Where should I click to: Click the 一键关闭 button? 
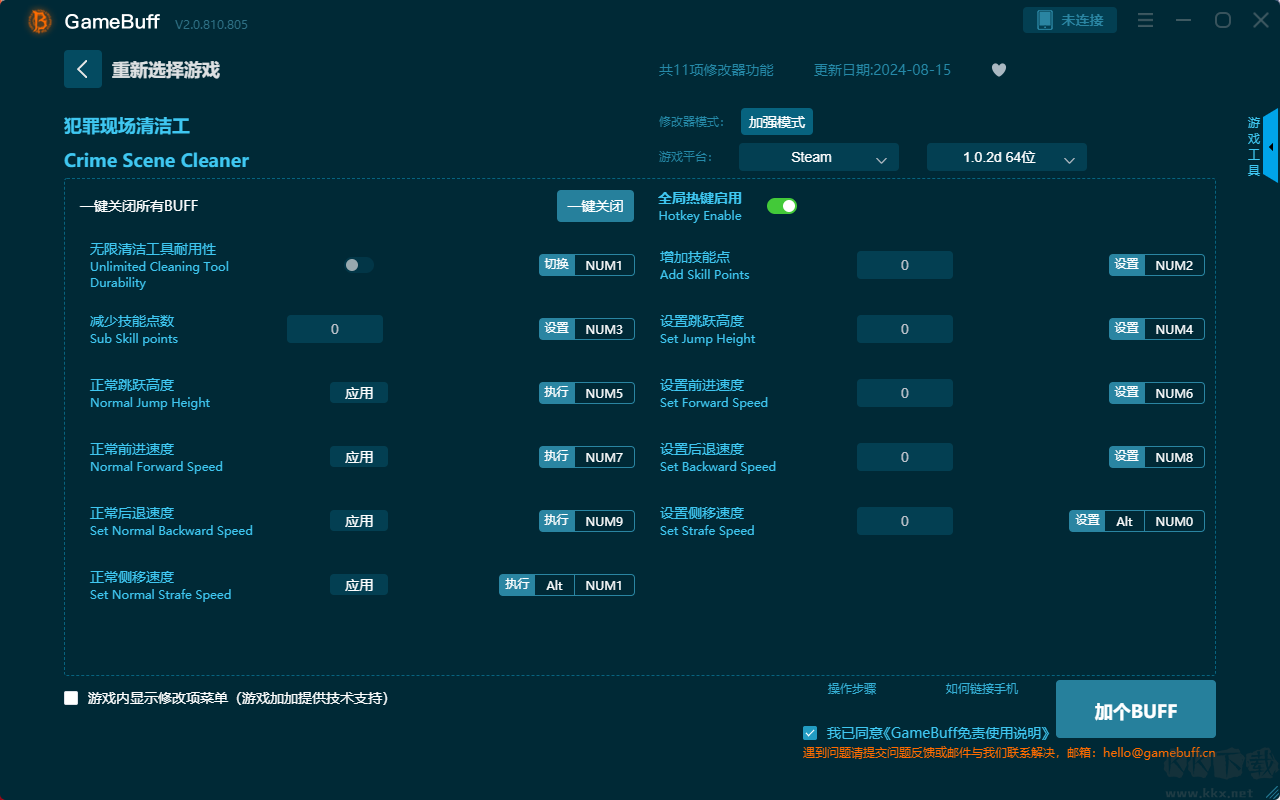(x=595, y=206)
